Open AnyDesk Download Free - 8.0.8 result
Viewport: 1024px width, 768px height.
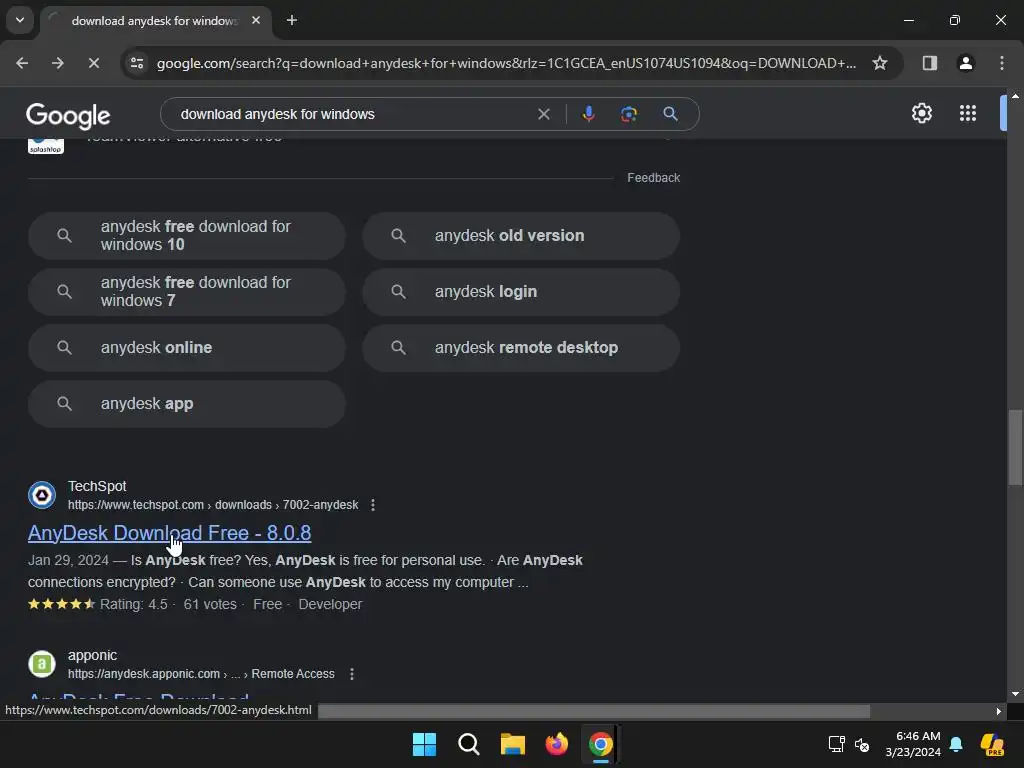point(169,533)
